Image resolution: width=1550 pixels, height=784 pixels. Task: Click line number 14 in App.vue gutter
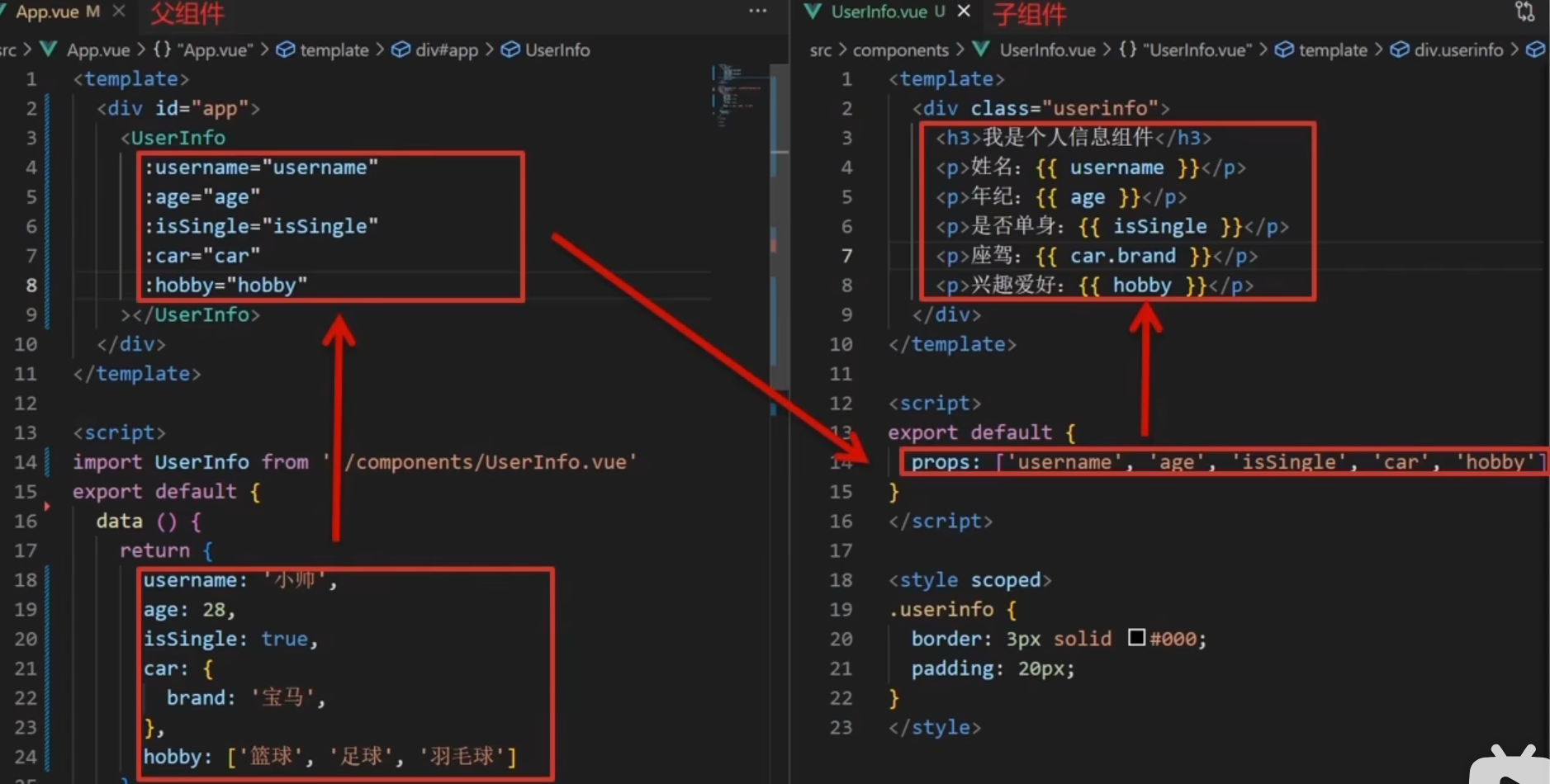click(26, 462)
